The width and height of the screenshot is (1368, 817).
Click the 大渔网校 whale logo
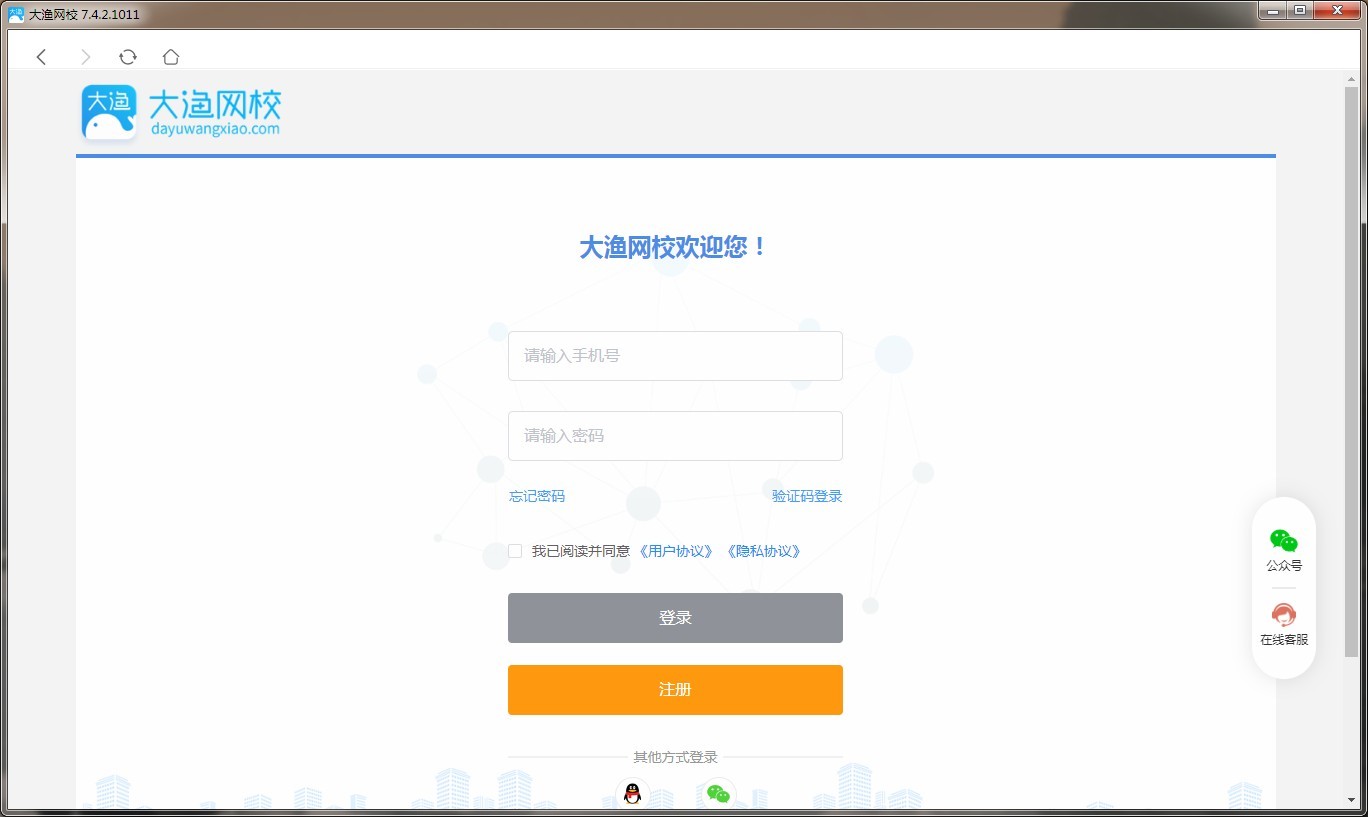(110, 110)
